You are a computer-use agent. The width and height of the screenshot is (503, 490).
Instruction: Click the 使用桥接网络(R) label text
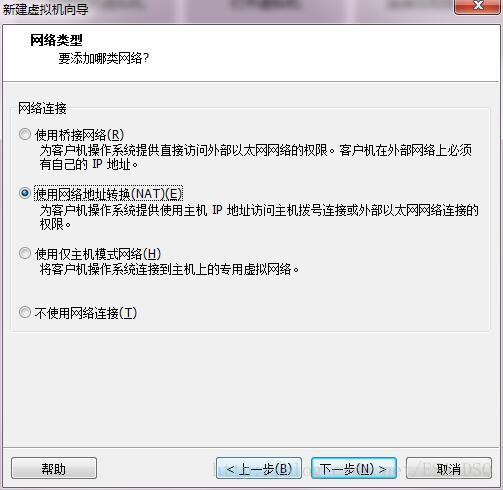79,135
